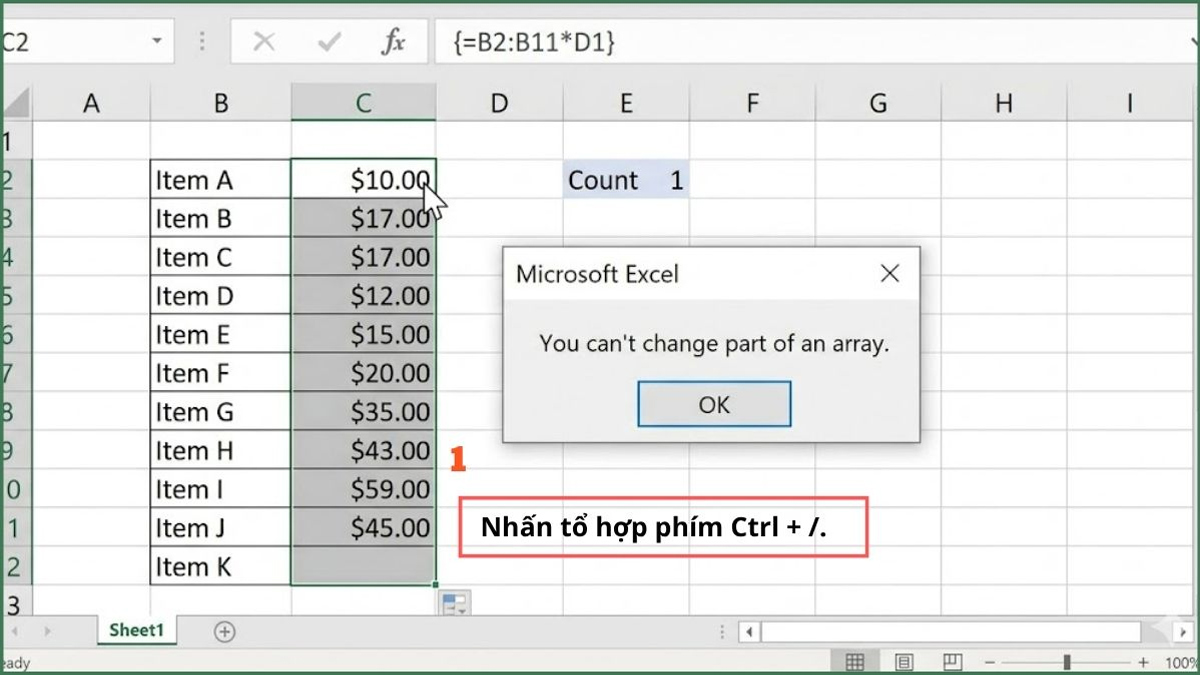Screen dimensions: 1200x675
Task: Click the next sheet navigation arrow
Action: (45, 632)
